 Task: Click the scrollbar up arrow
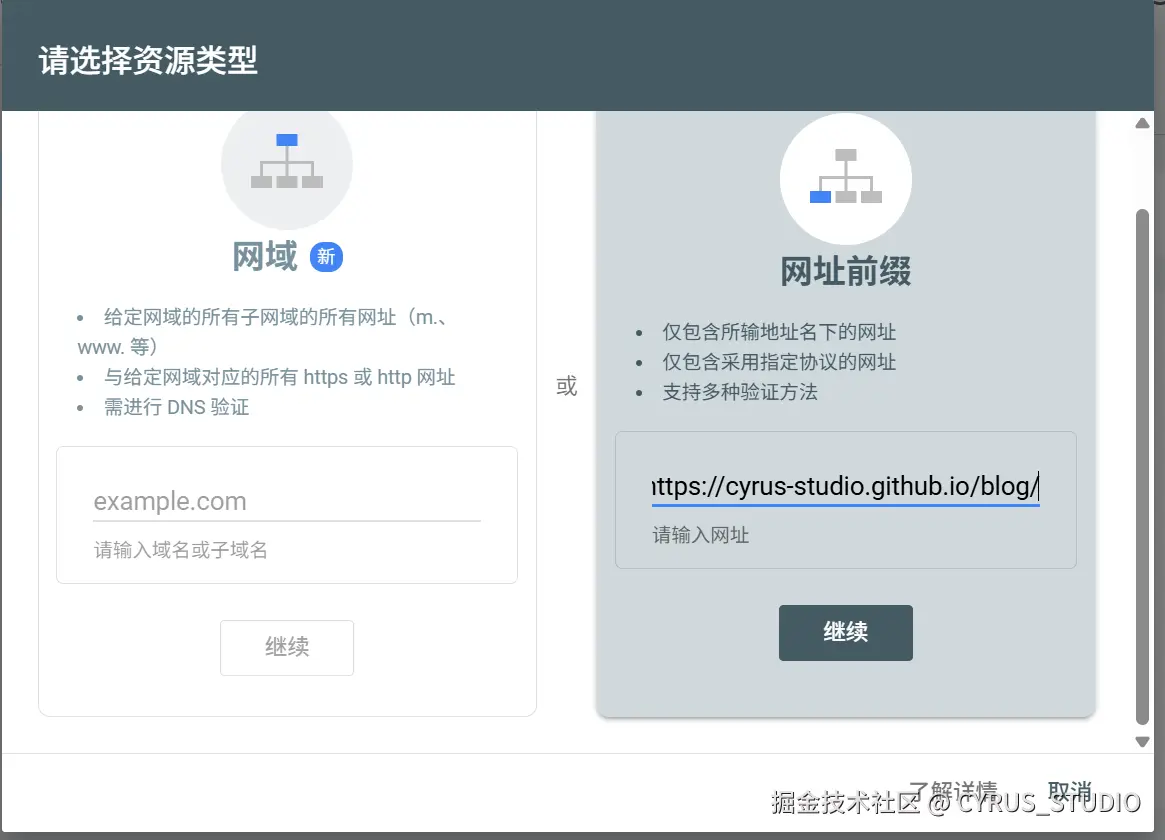tap(1143, 123)
